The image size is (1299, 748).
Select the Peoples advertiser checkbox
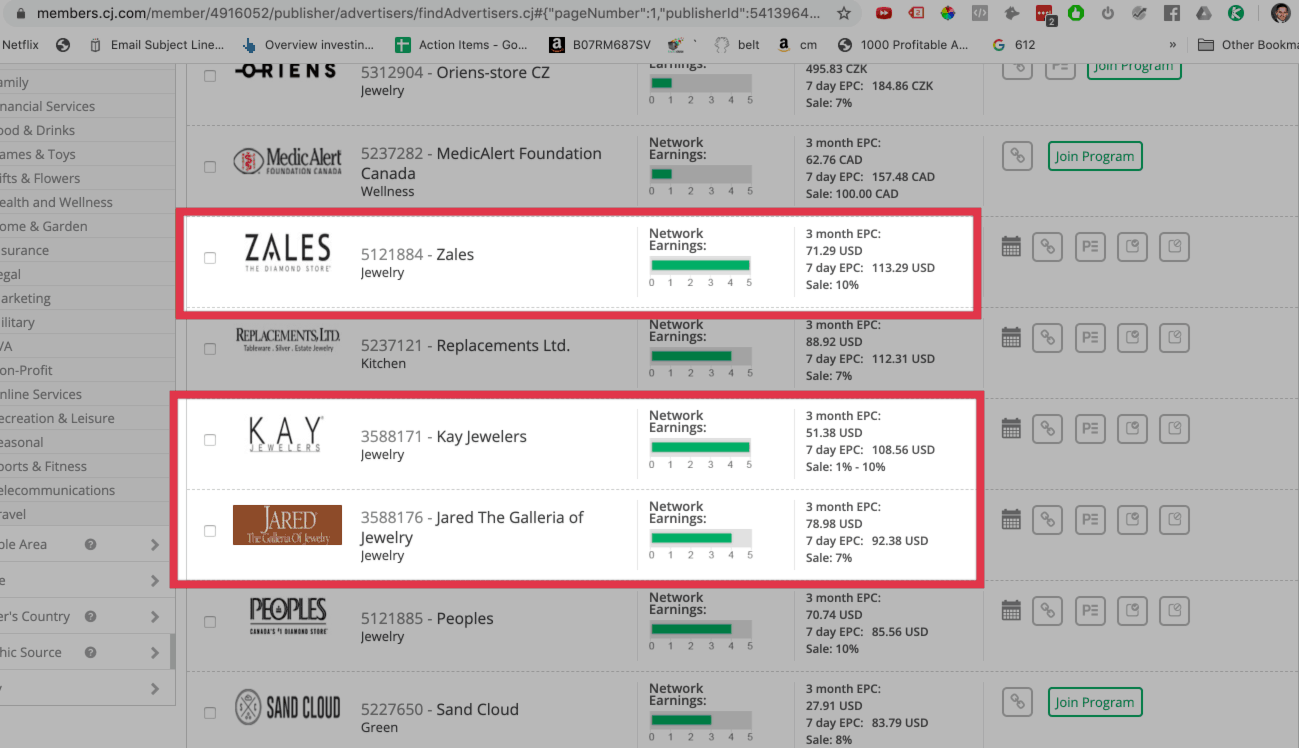pyautogui.click(x=210, y=622)
